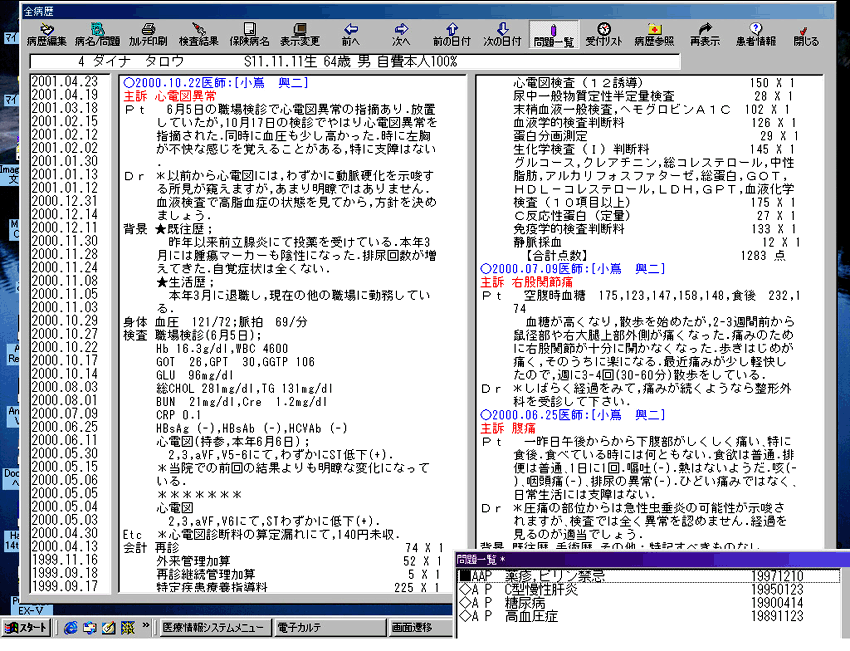850x651 pixels.
Task: Click the スタート (Start) button
Action: [26, 627]
